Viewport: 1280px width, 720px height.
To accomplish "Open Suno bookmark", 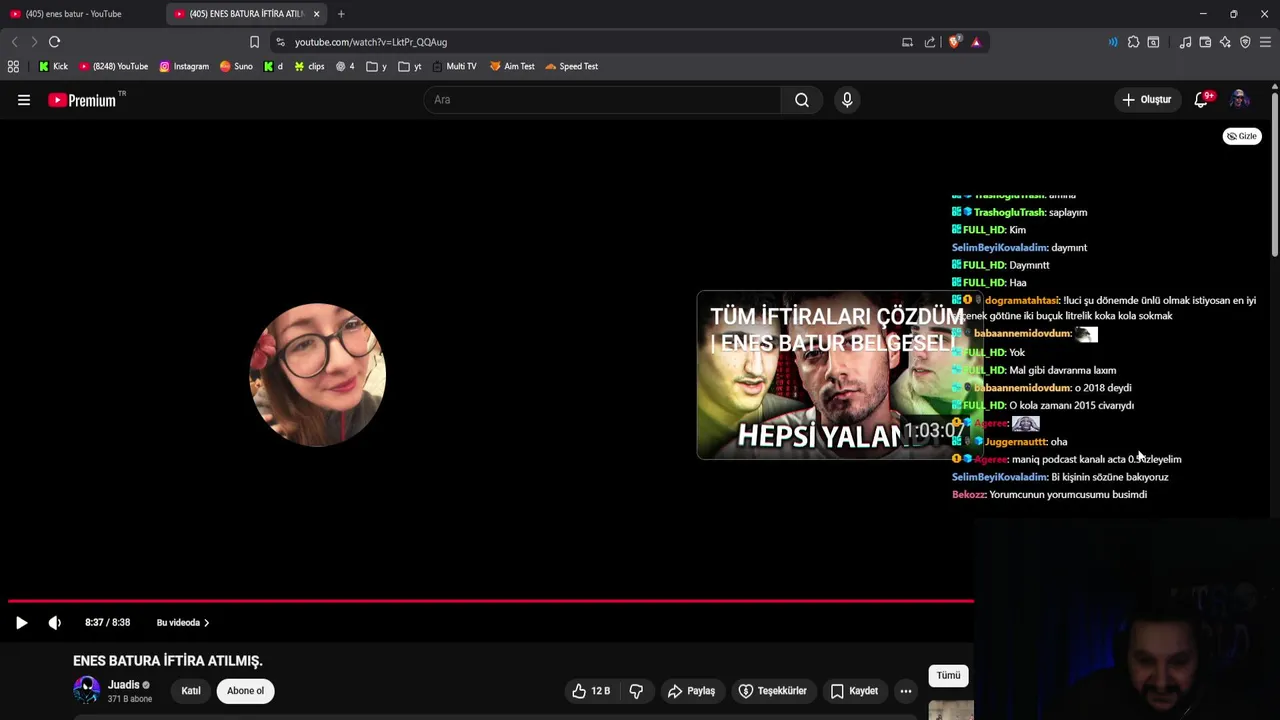I will coord(236,66).
